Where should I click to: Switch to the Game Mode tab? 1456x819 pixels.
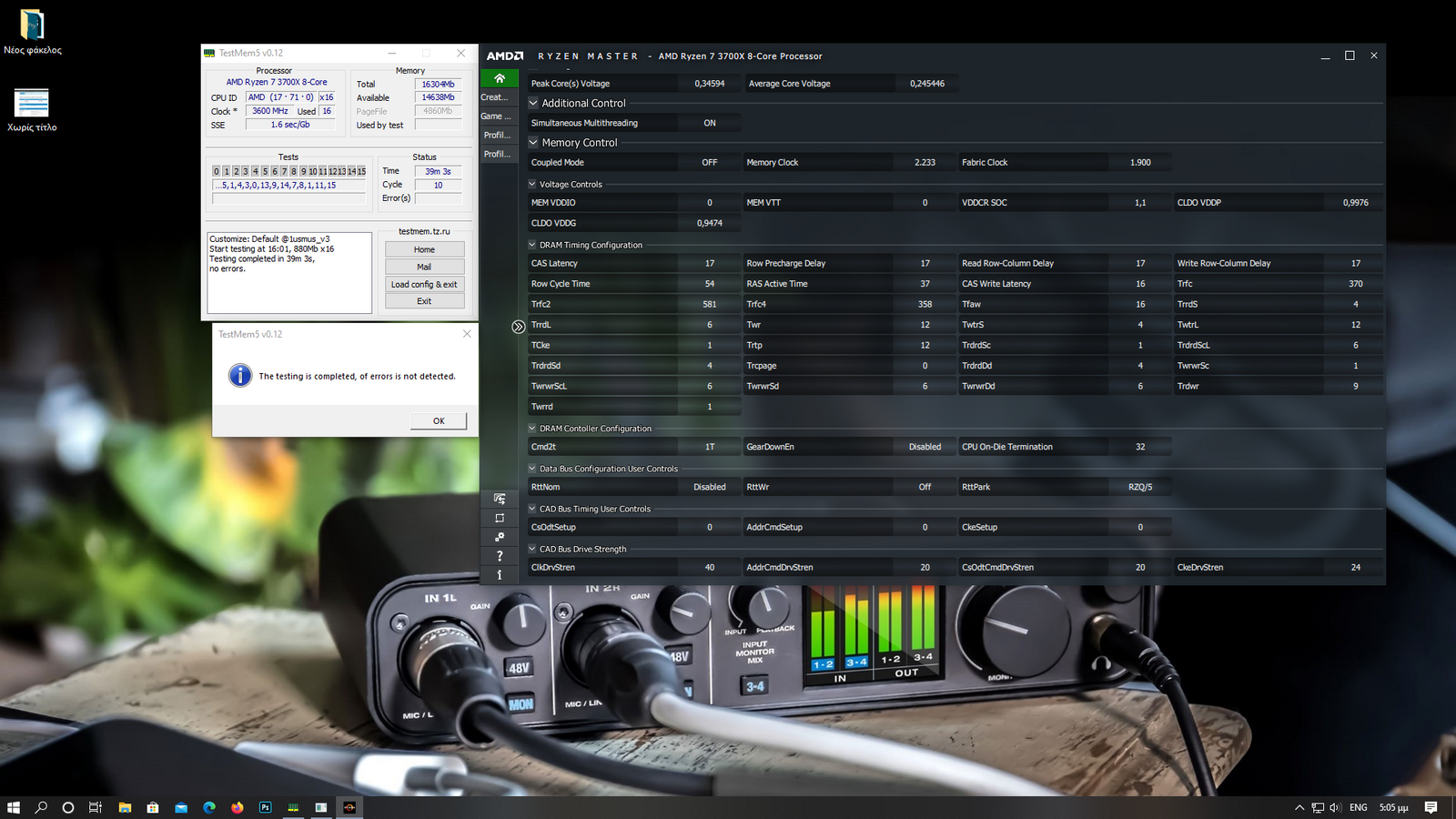[x=497, y=116]
